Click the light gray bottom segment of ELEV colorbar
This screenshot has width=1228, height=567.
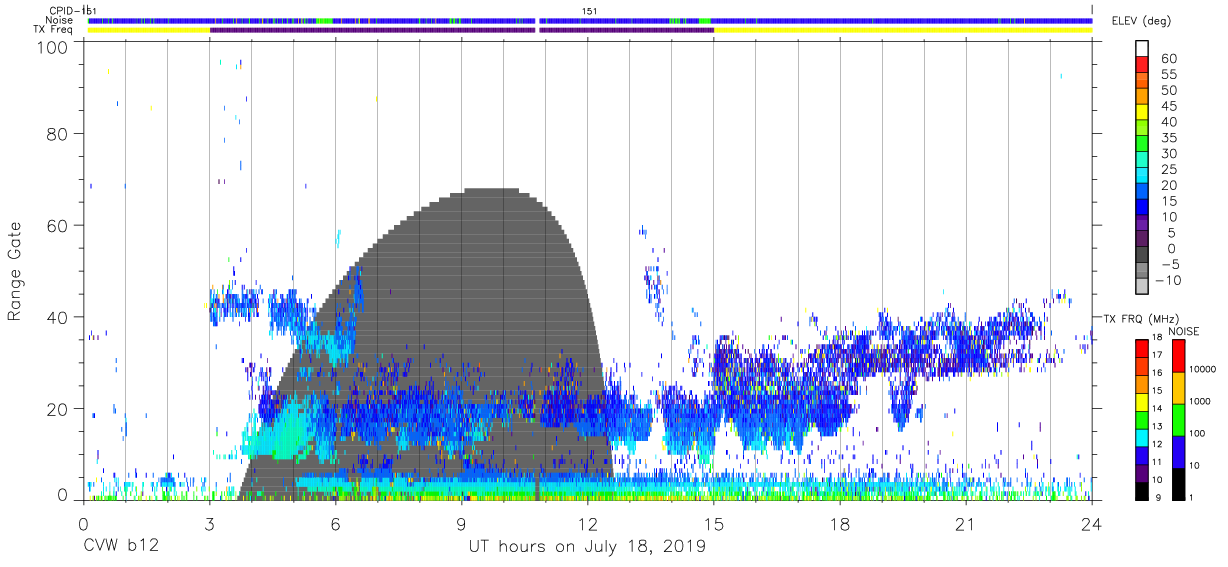(1142, 287)
